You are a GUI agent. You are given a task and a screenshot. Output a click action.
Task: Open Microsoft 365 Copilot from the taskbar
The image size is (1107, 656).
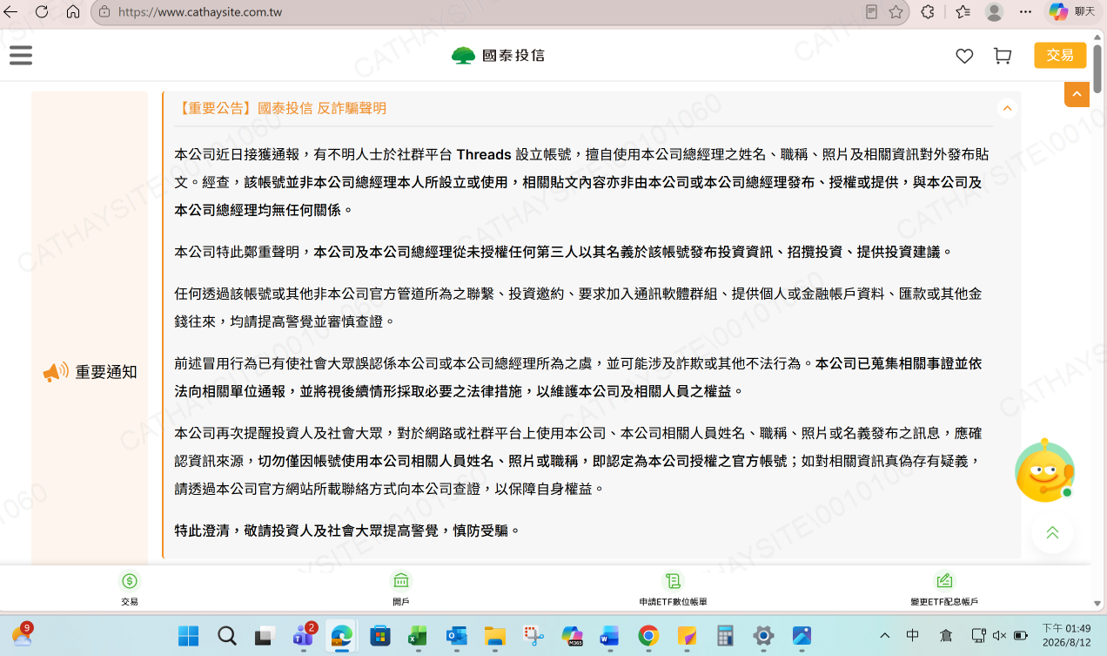click(572, 636)
